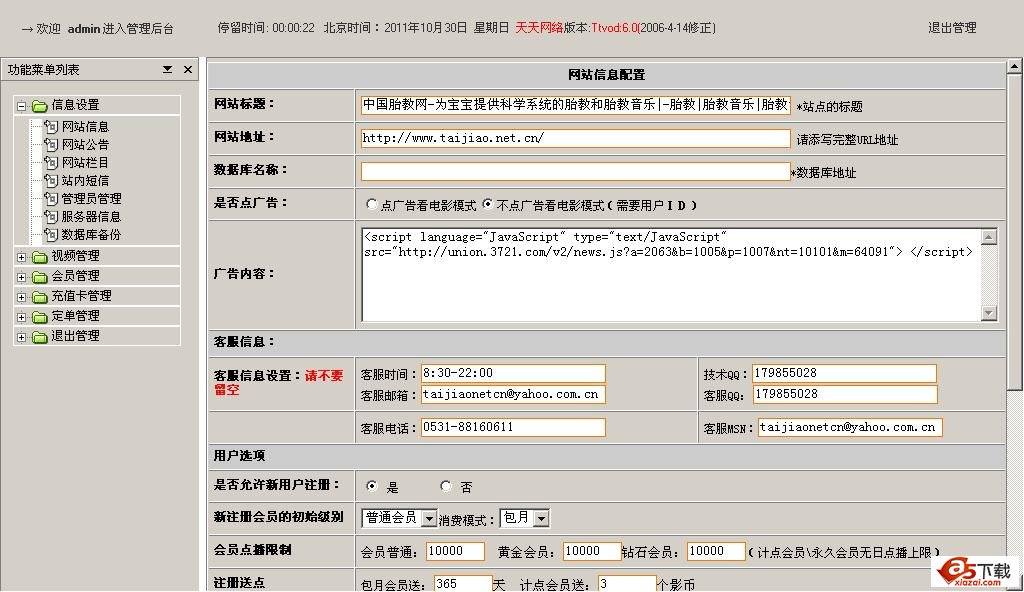Open 网站信息 in the menu tree
This screenshot has width=1024, height=592.
85,127
